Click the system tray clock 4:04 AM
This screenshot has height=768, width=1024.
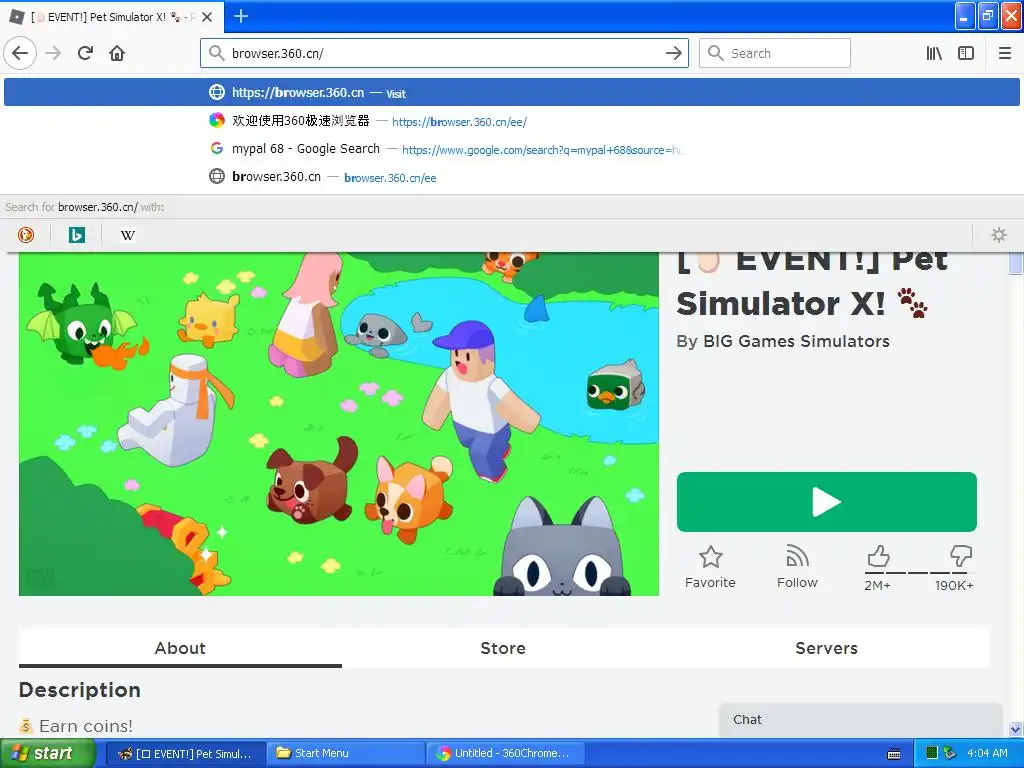[987, 754]
